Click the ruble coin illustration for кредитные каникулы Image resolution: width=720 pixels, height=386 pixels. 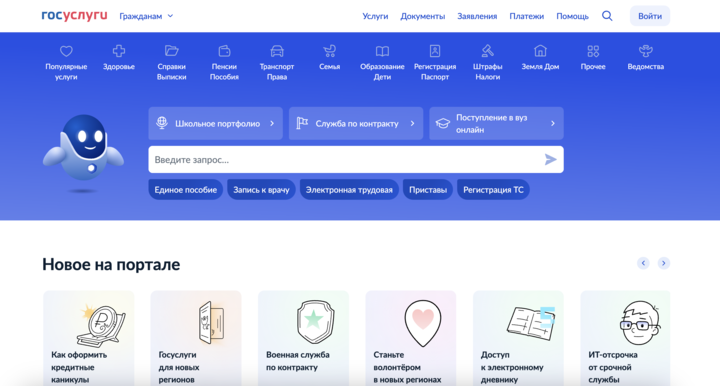click(102, 325)
